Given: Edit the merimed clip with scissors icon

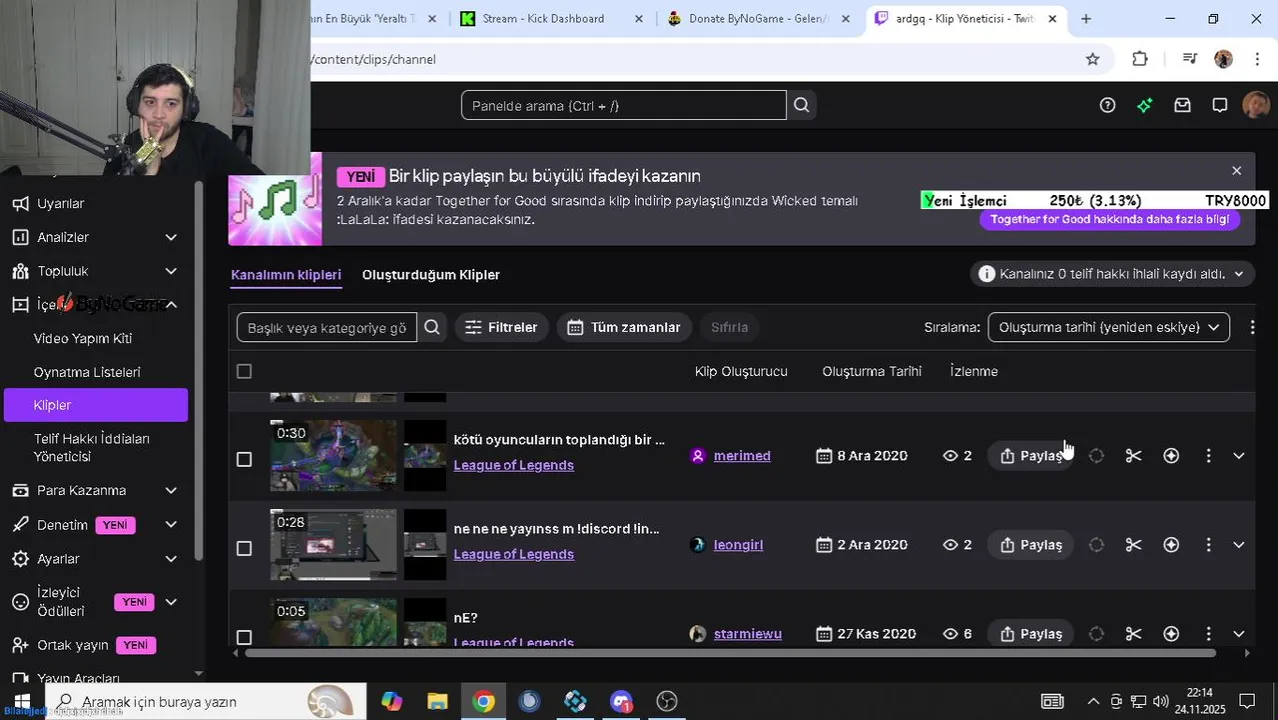Looking at the screenshot, I should pyautogui.click(x=1133, y=456).
